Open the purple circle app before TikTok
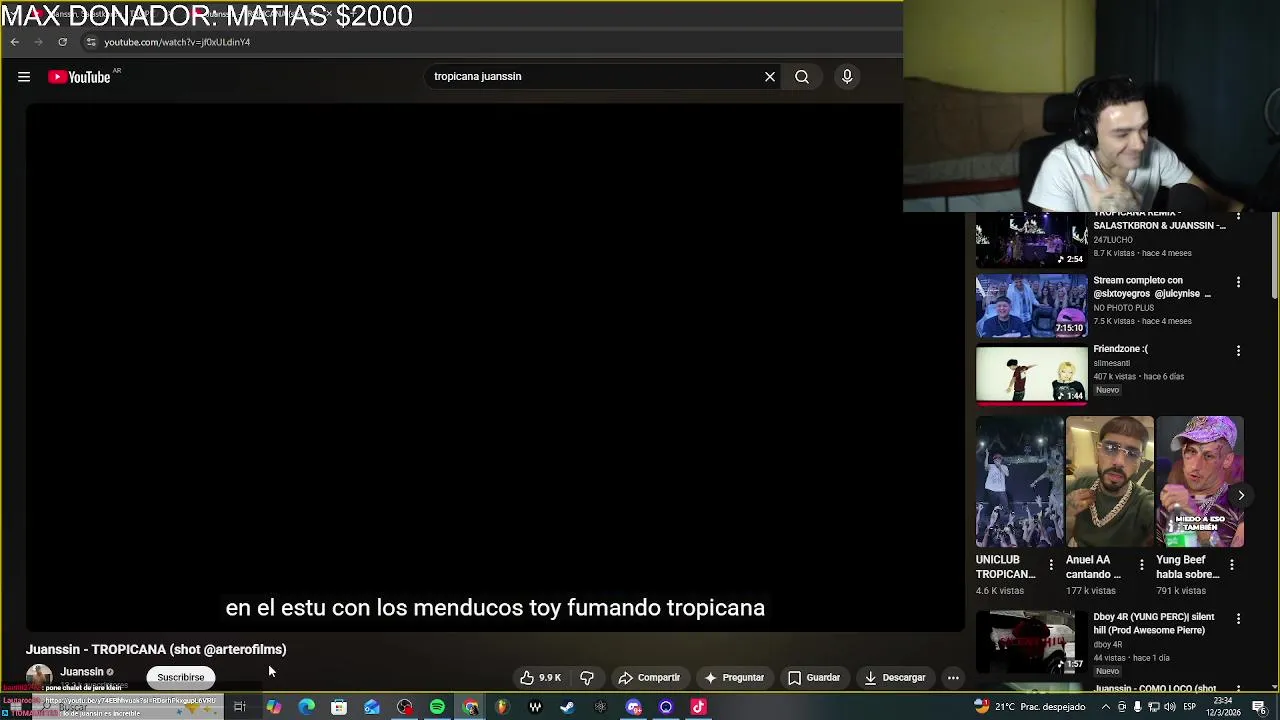 pos(666,707)
